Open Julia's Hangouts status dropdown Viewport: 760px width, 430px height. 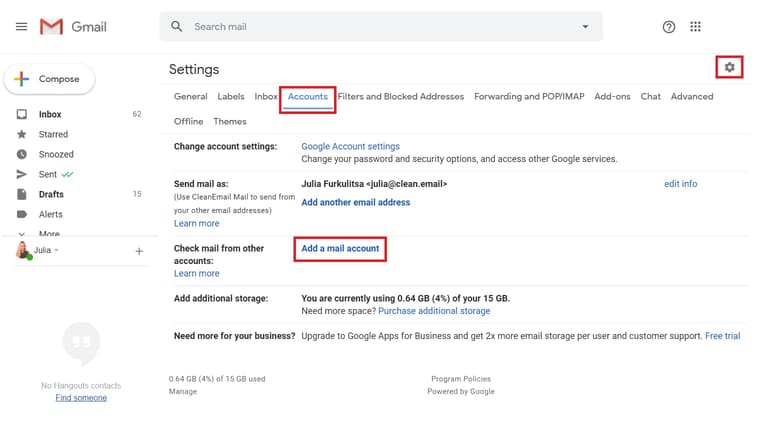point(57,250)
